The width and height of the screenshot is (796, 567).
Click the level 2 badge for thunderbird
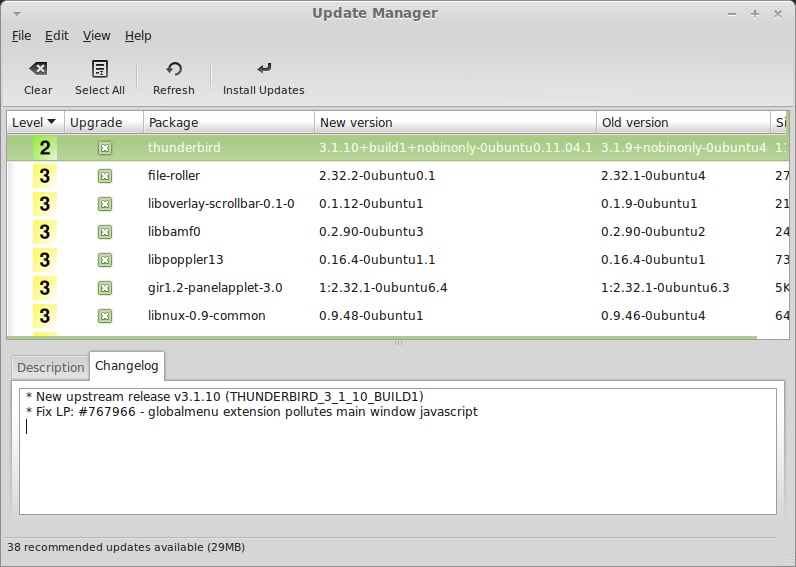[45, 148]
